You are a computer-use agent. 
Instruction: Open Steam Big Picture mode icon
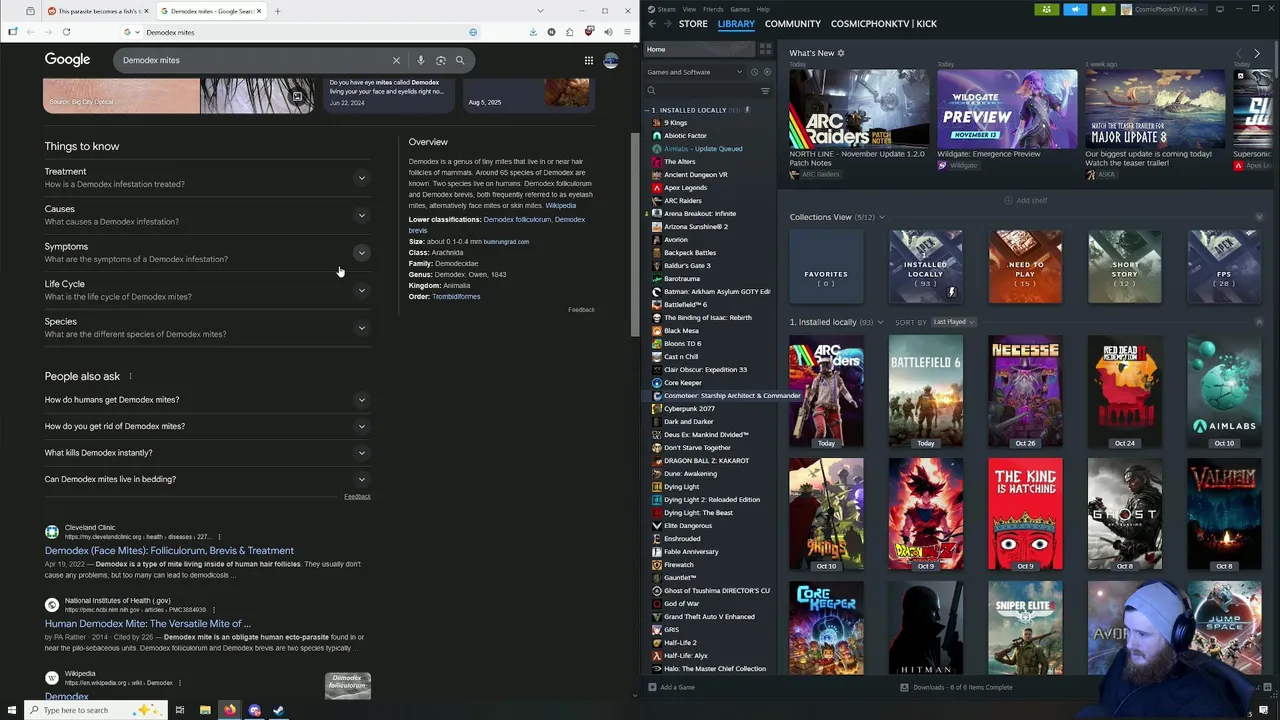(1219, 9)
